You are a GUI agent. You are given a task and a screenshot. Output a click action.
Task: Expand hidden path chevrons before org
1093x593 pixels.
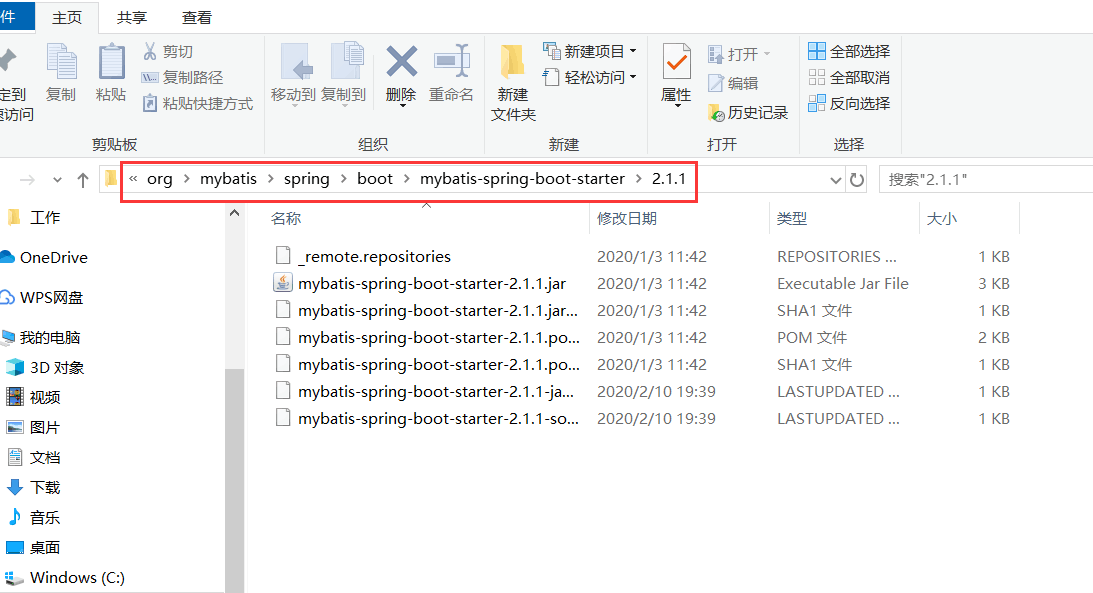(x=132, y=179)
